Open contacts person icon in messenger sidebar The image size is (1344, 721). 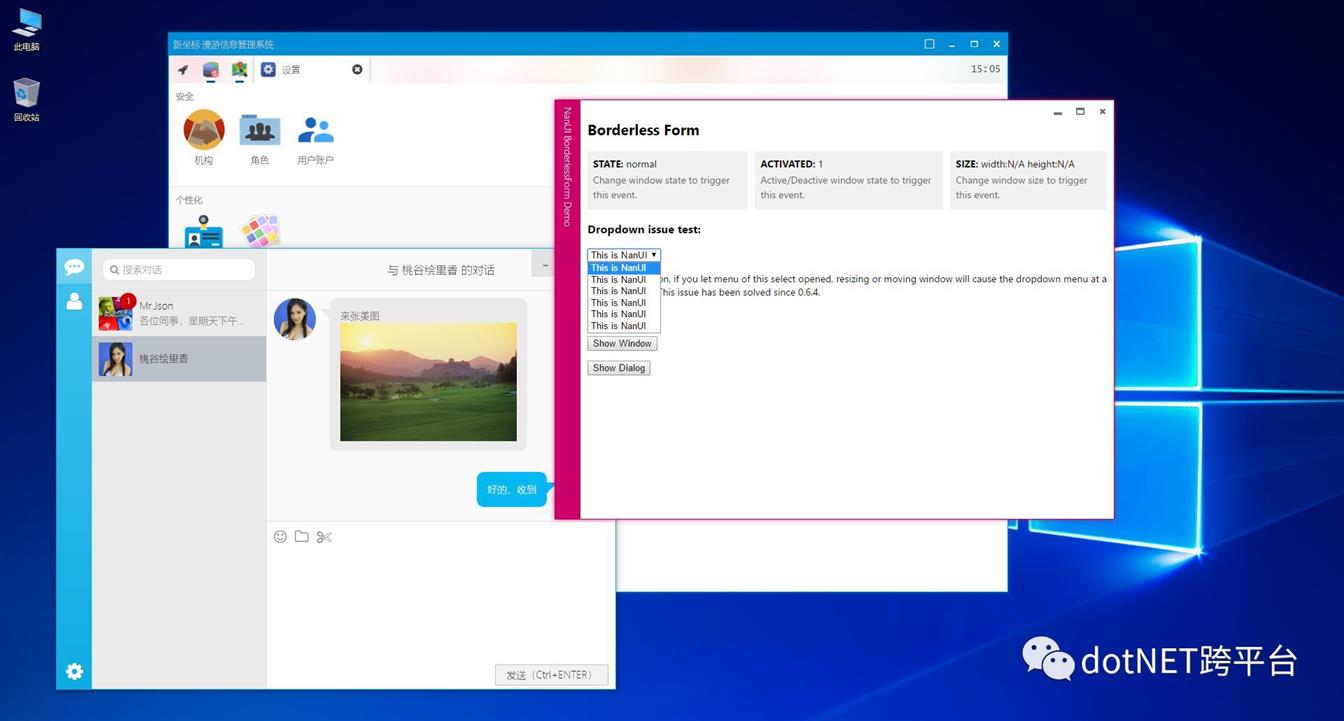74,300
